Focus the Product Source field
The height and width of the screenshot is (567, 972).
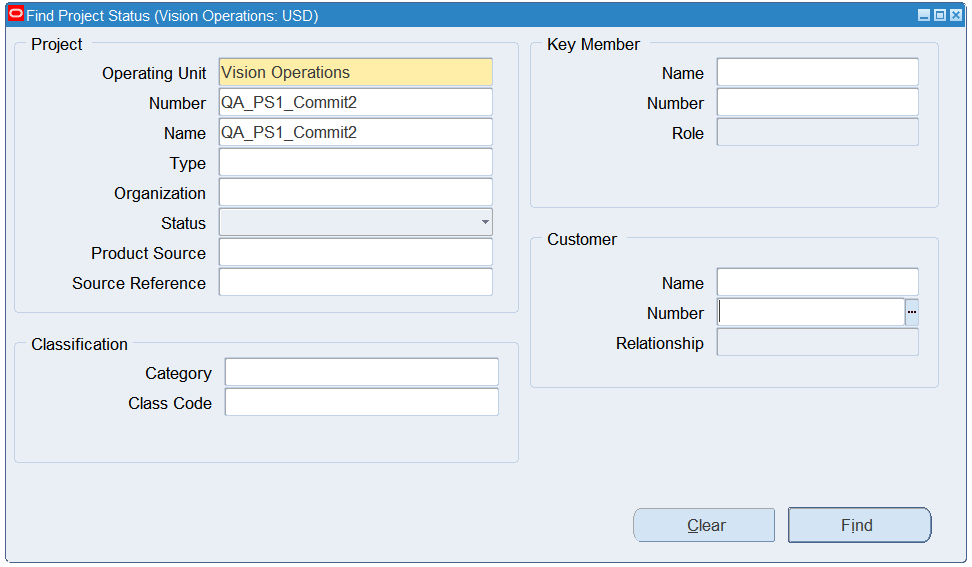point(356,252)
